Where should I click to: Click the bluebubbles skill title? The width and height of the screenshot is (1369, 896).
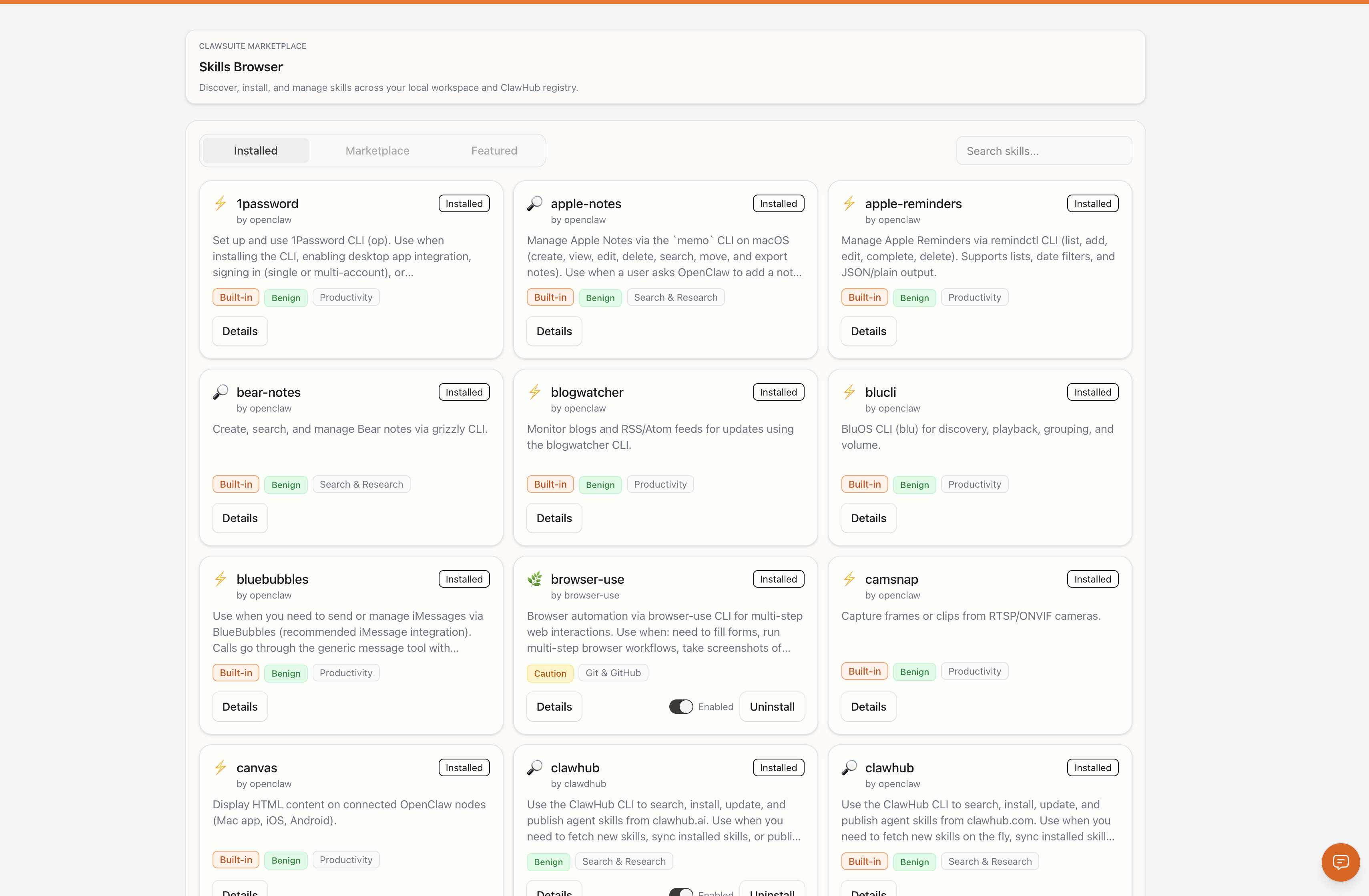pyautogui.click(x=273, y=579)
